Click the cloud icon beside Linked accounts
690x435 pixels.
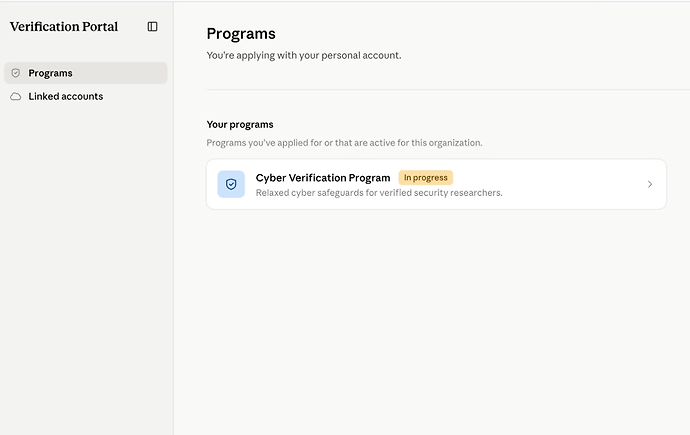[x=16, y=96]
